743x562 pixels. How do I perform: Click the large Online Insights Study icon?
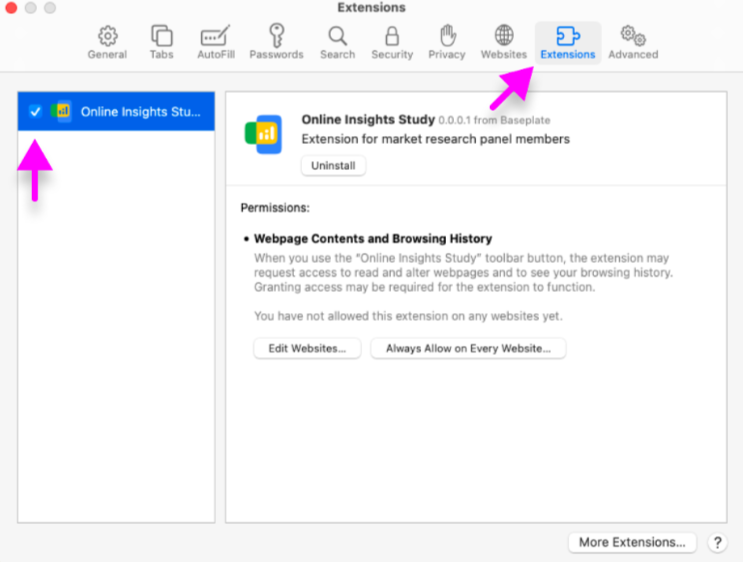tap(263, 134)
